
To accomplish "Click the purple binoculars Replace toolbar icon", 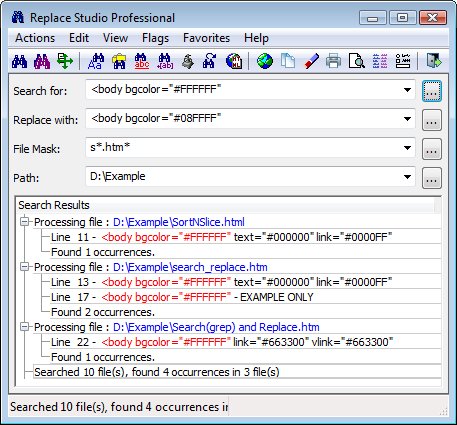I will click(x=42, y=61).
